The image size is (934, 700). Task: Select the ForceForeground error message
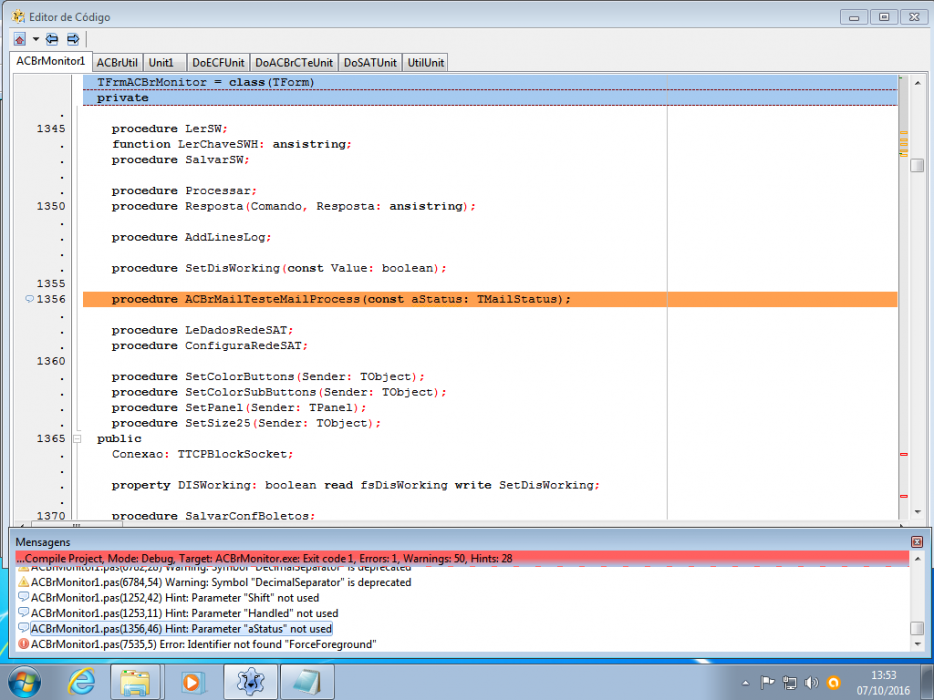(x=204, y=644)
